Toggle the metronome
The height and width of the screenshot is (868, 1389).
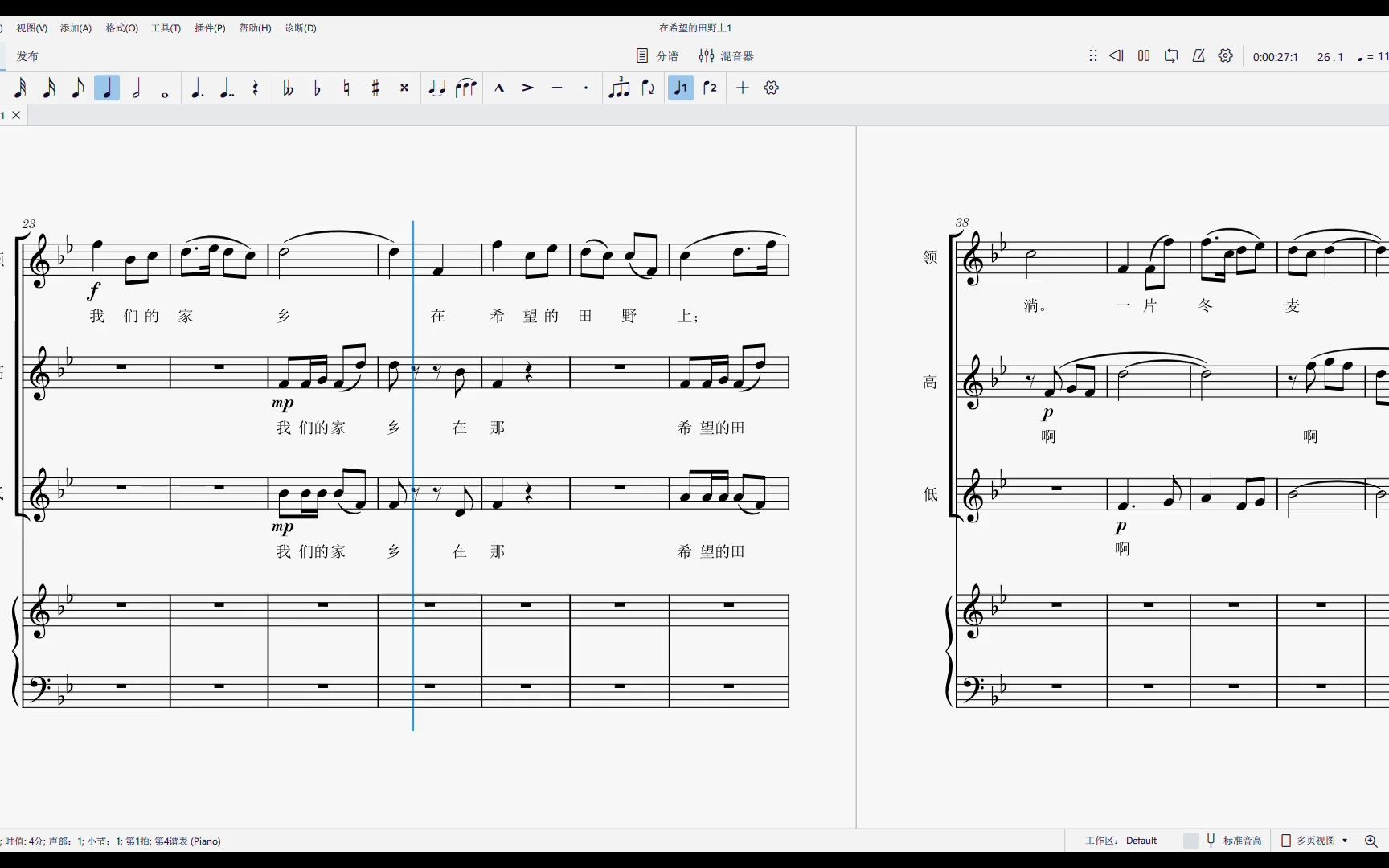[x=1198, y=56]
